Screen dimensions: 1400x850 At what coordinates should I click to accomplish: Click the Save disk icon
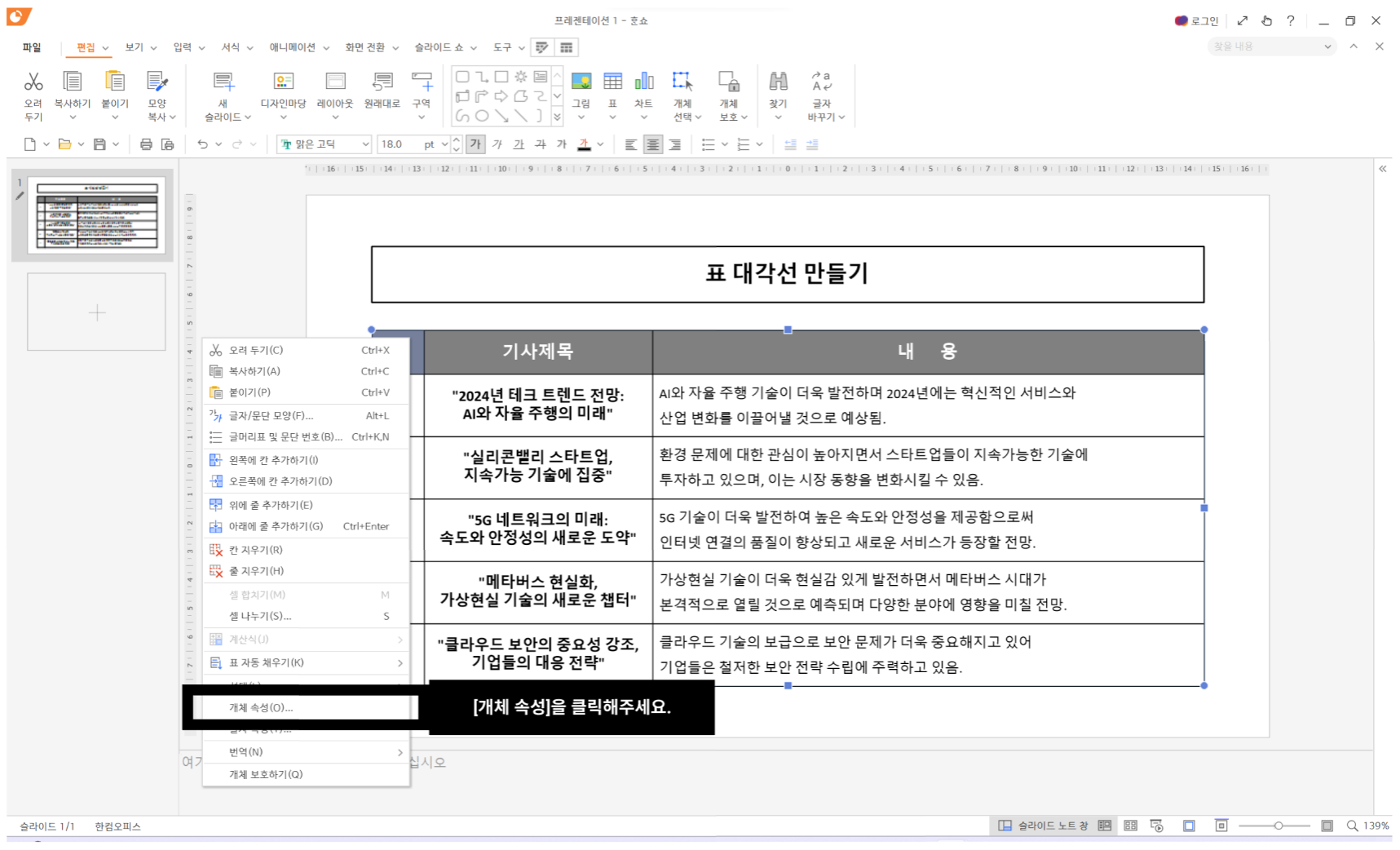99,144
